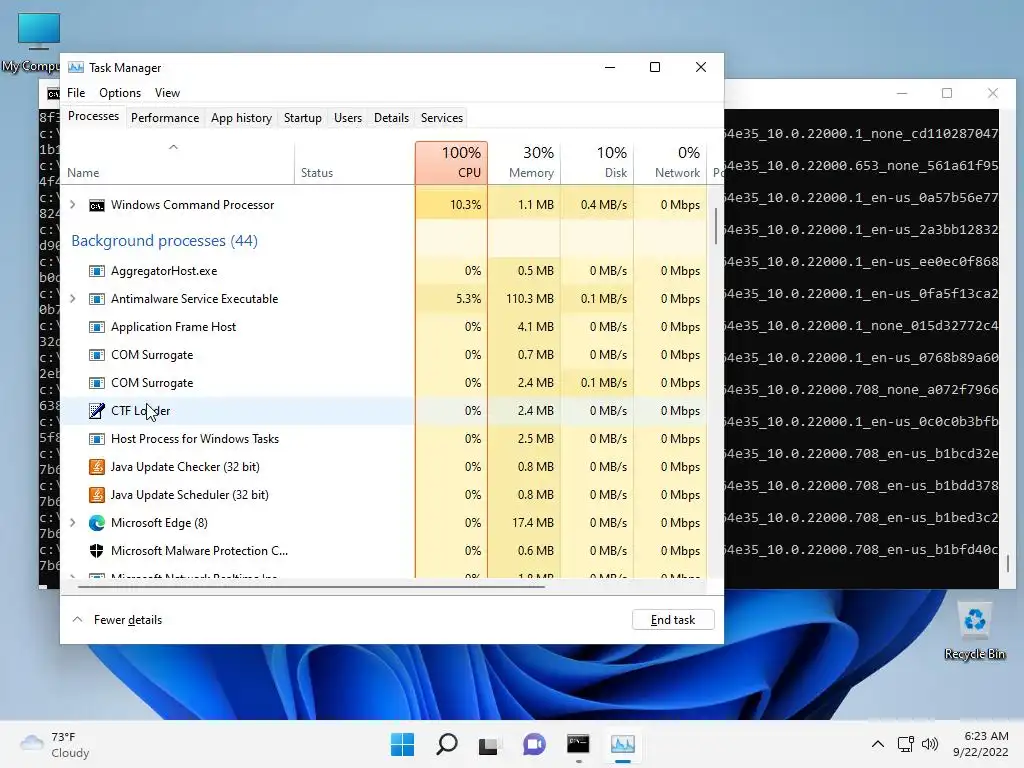Expand the Windows Command Processor row
This screenshot has height=768, width=1024.
[72, 205]
